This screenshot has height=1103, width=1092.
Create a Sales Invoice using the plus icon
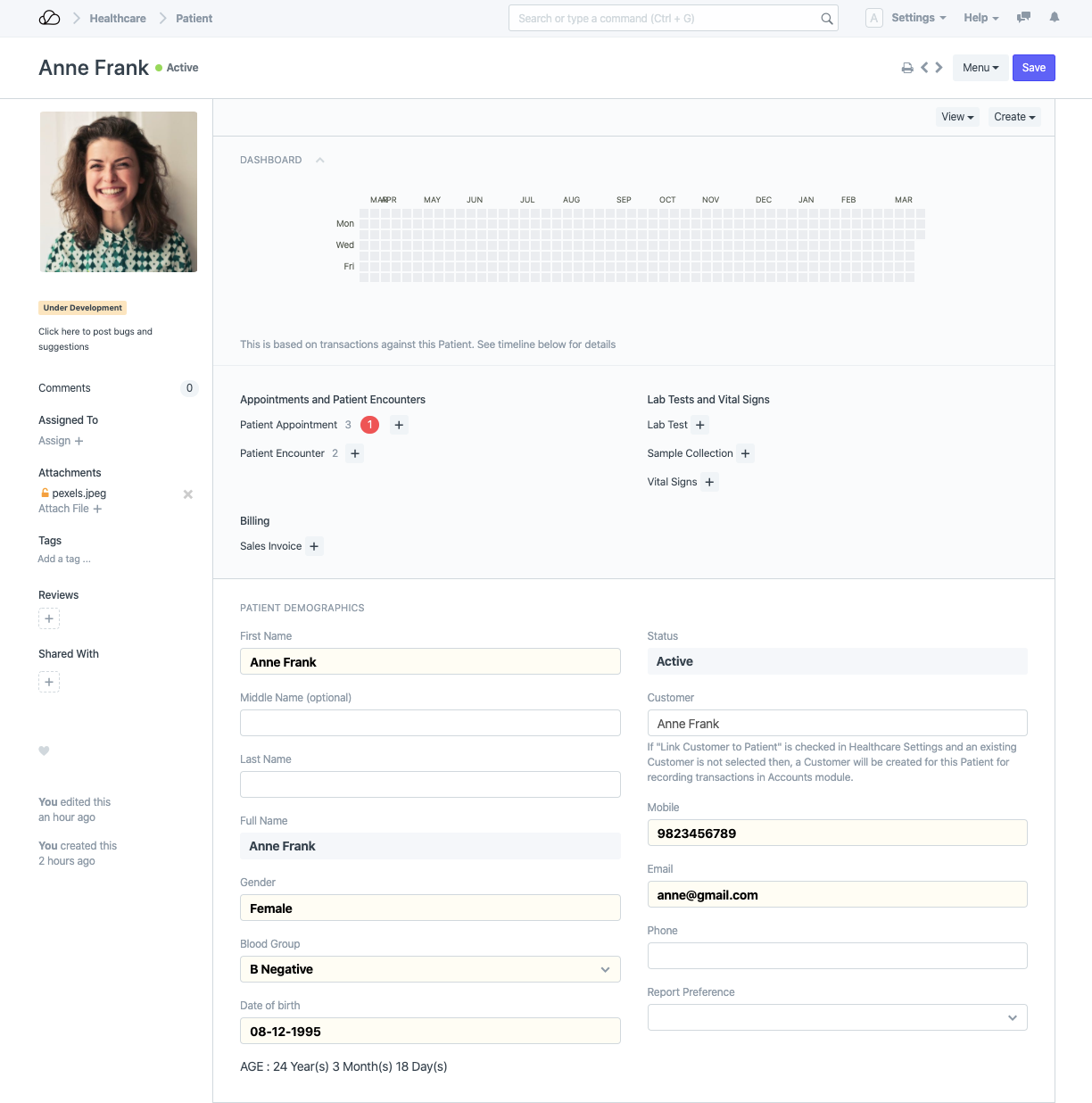click(313, 546)
